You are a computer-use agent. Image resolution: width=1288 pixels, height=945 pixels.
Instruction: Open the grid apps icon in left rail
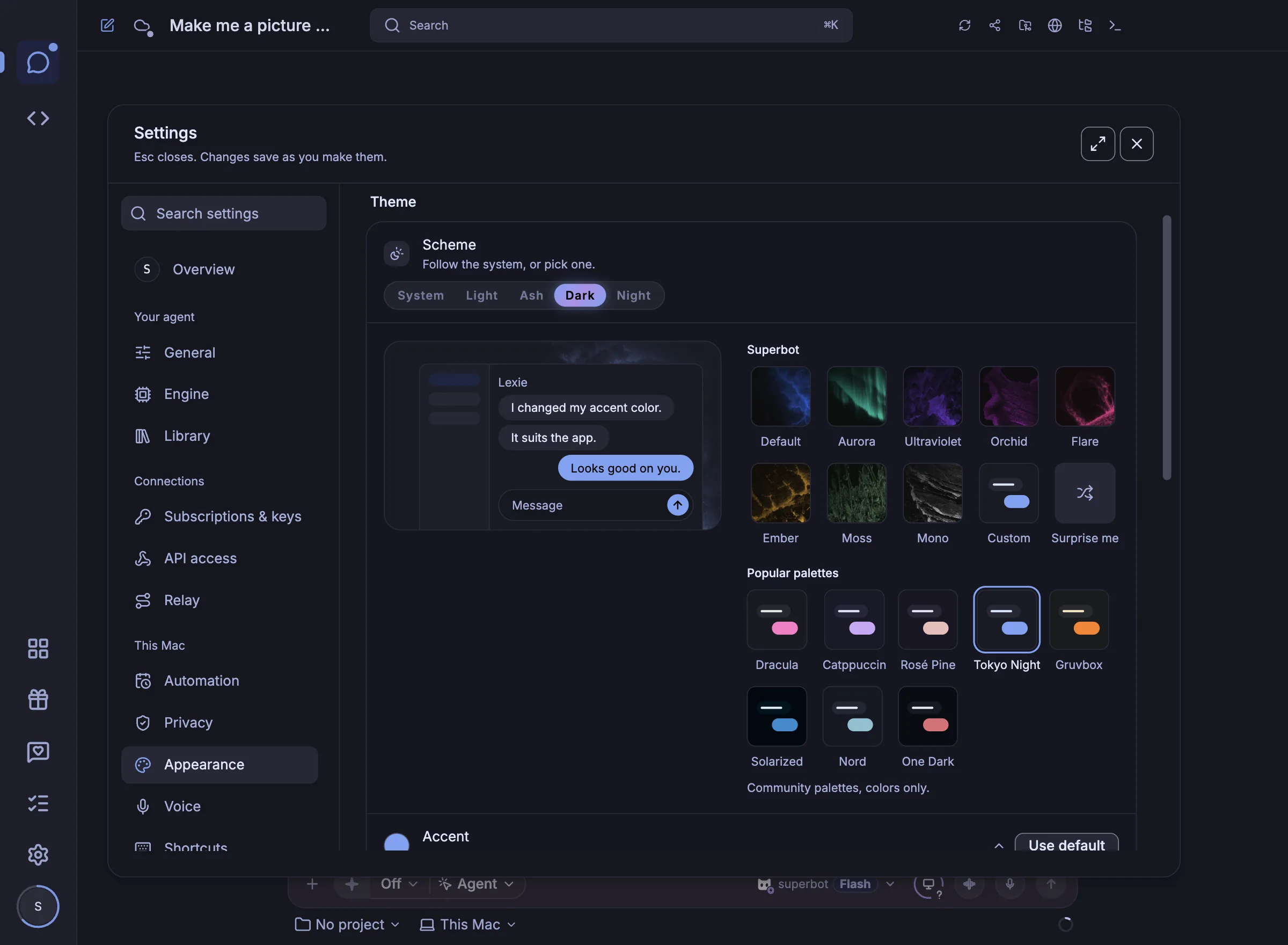pyautogui.click(x=38, y=648)
